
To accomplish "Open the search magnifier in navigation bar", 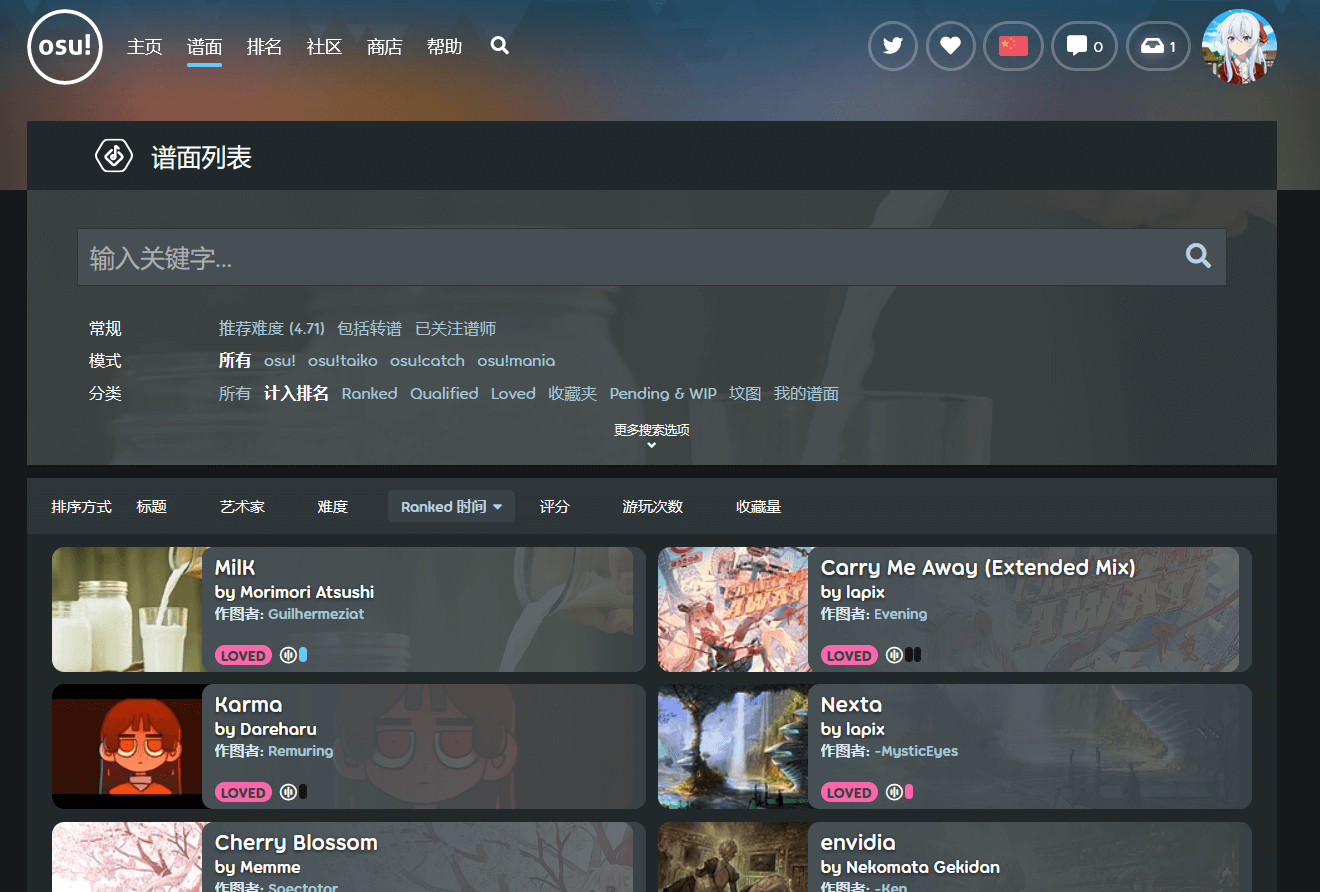I will (x=500, y=46).
